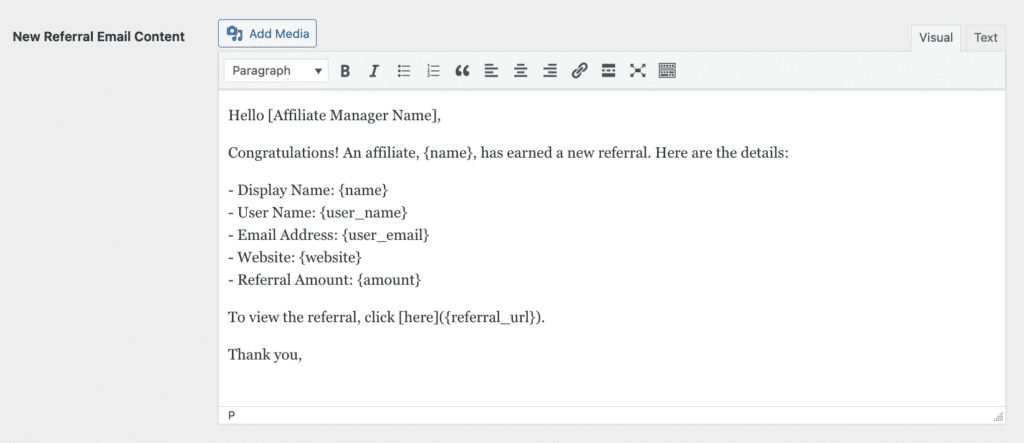This screenshot has height=443, width=1024.
Task: Align text center
Action: [x=520, y=71]
